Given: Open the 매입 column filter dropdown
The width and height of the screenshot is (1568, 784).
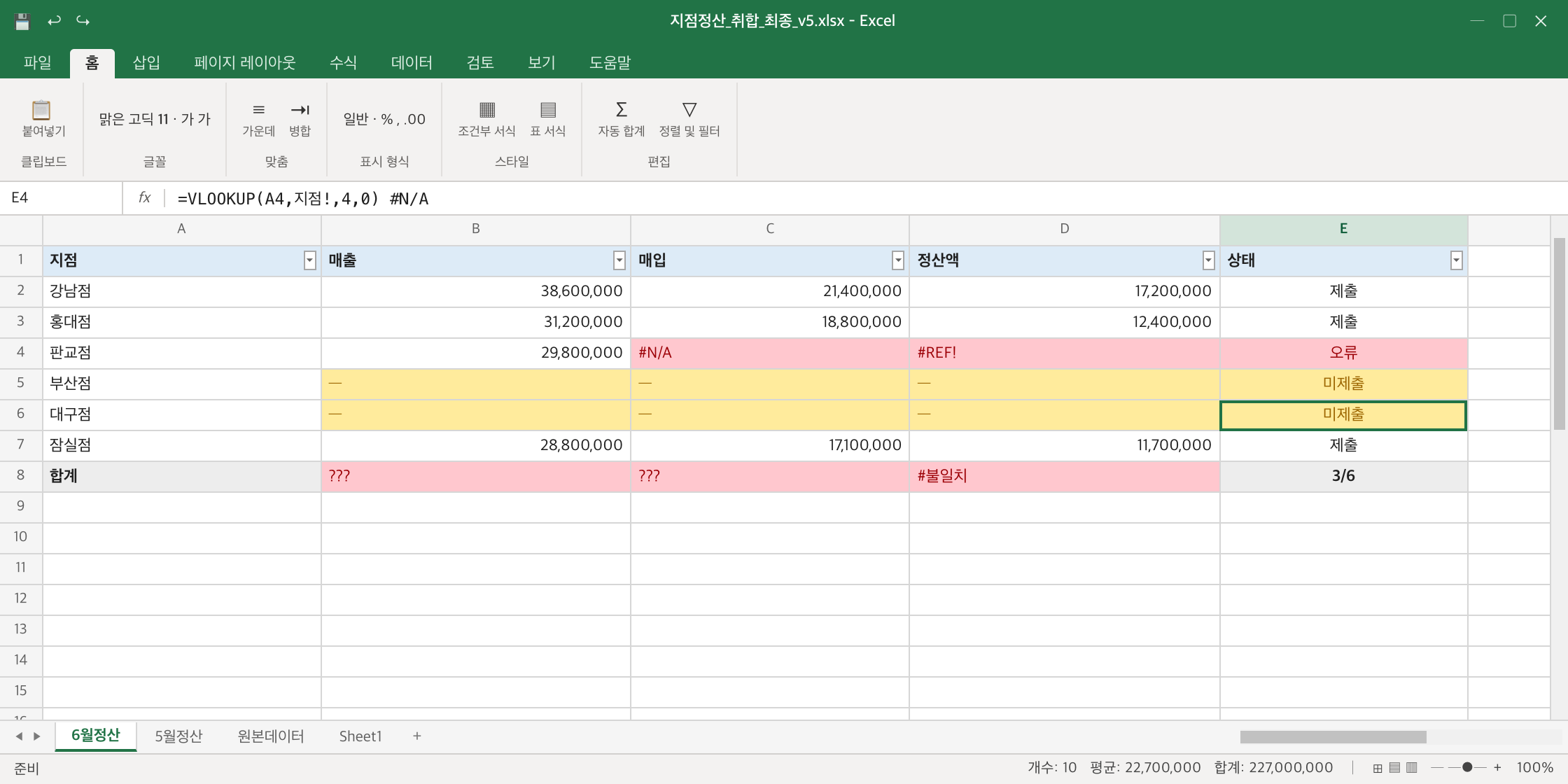Looking at the screenshot, I should click(x=897, y=261).
